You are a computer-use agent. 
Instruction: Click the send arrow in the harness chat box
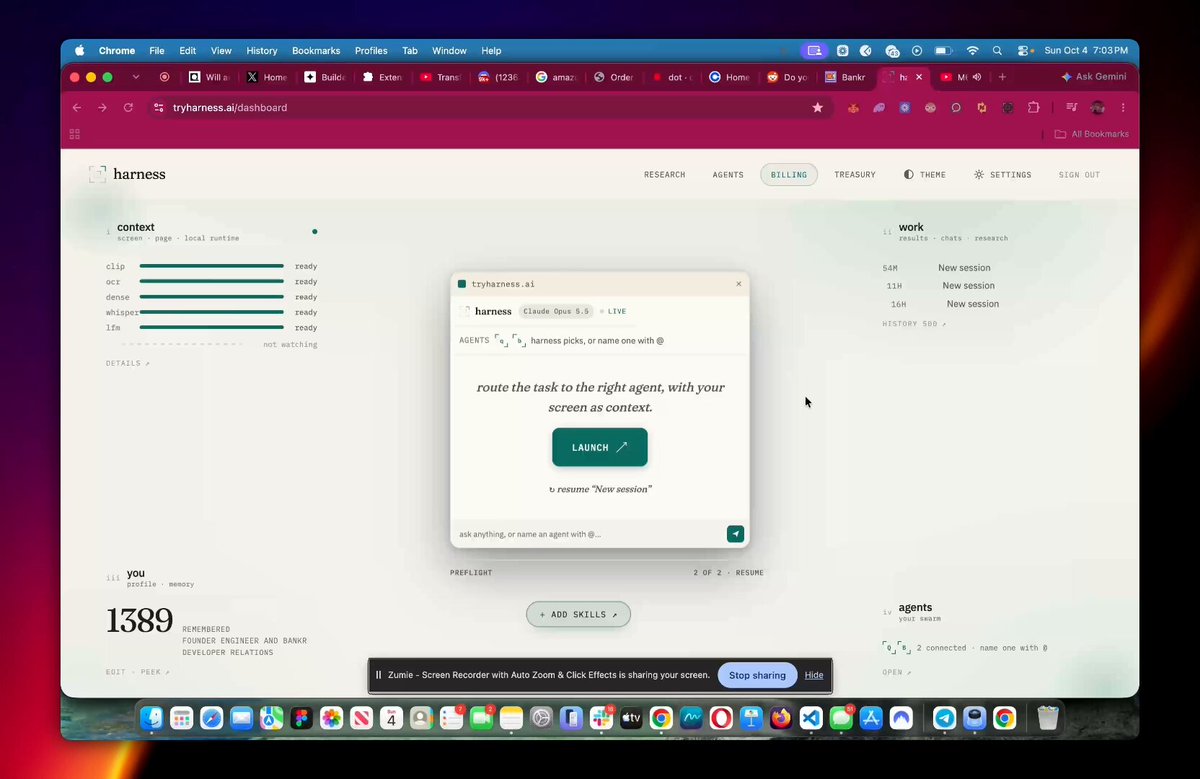click(x=735, y=534)
